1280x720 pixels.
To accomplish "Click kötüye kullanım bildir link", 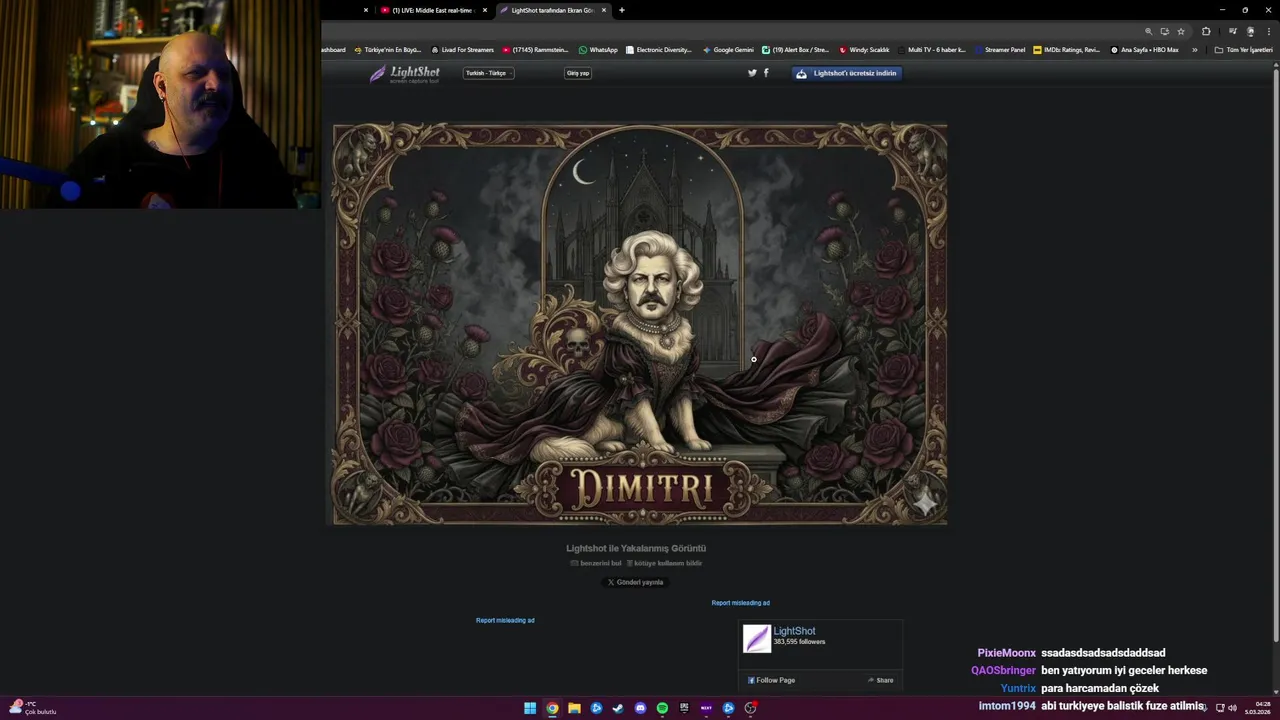I will click(664, 563).
